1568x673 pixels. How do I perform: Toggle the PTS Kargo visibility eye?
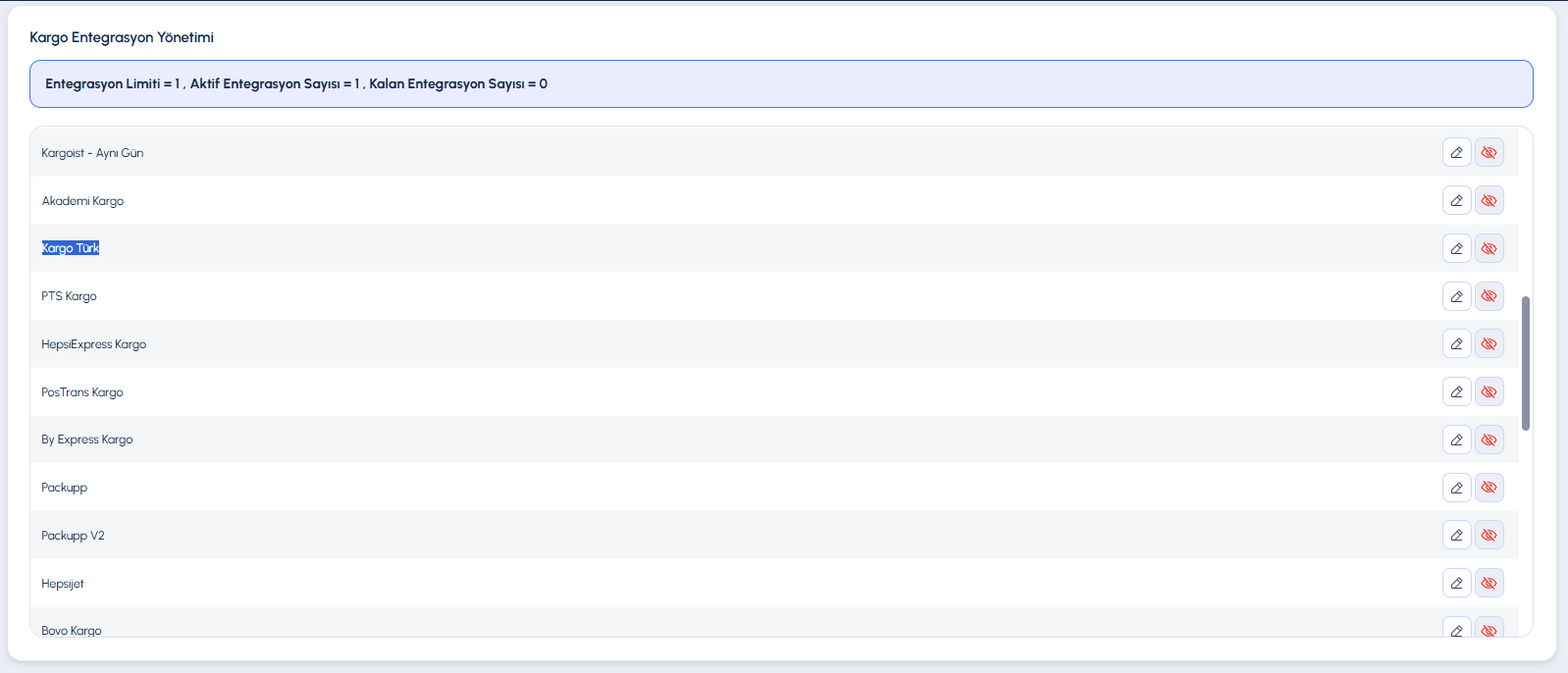click(x=1489, y=296)
